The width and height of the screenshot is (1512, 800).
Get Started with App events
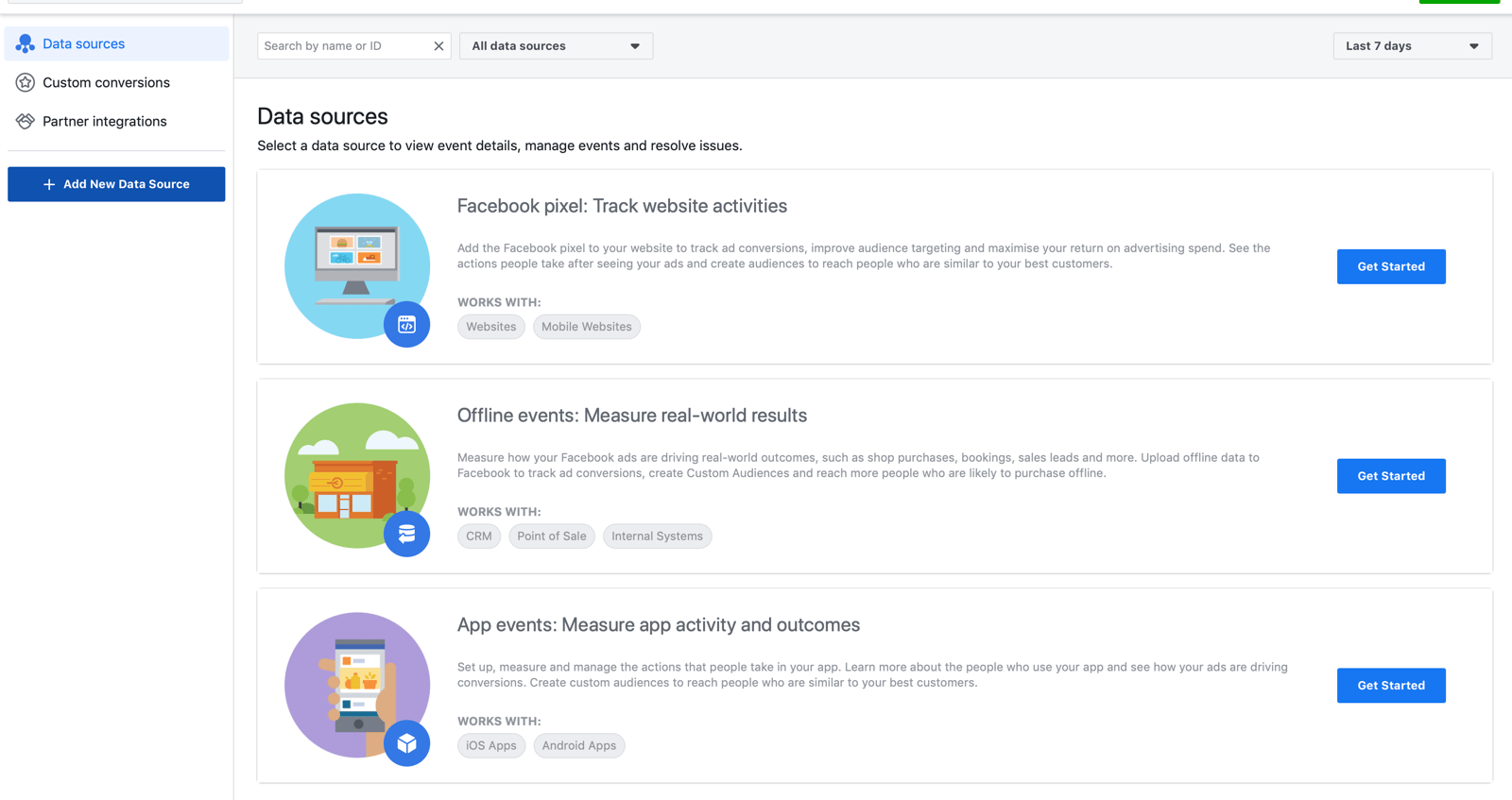1391,686
